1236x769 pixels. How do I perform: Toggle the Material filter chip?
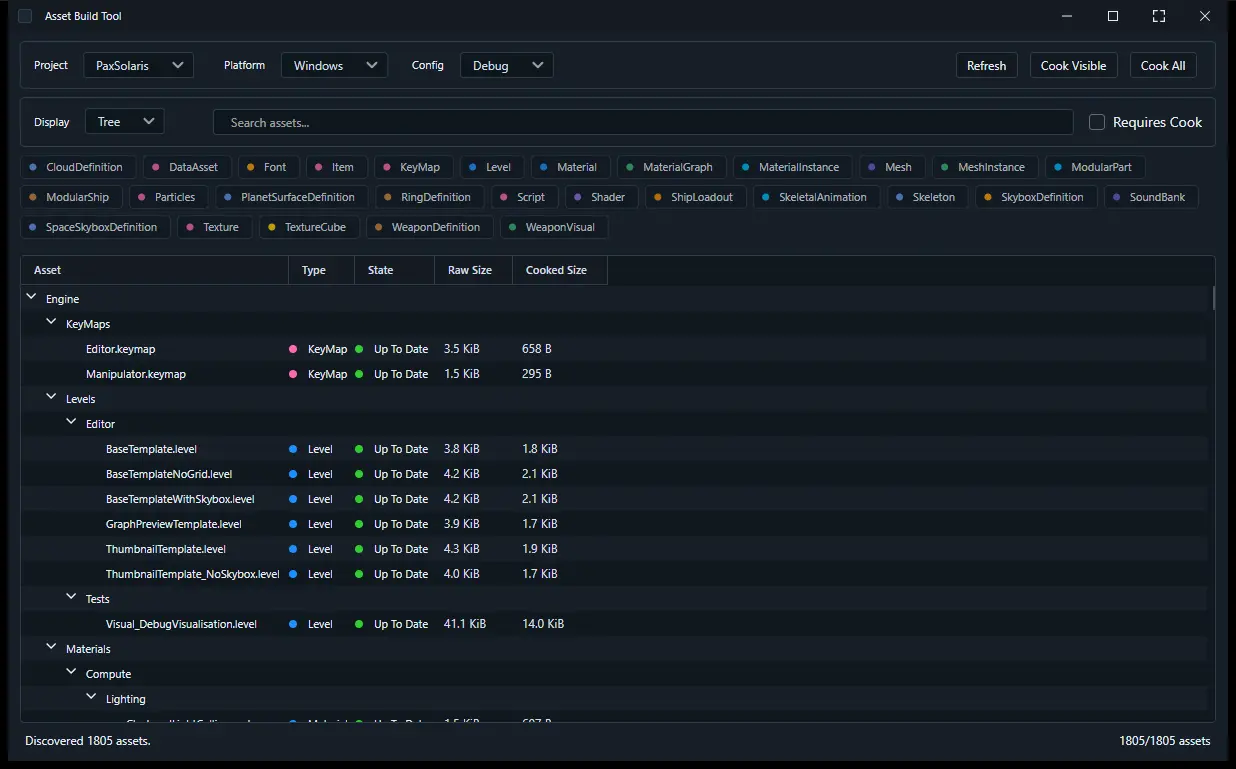point(570,167)
